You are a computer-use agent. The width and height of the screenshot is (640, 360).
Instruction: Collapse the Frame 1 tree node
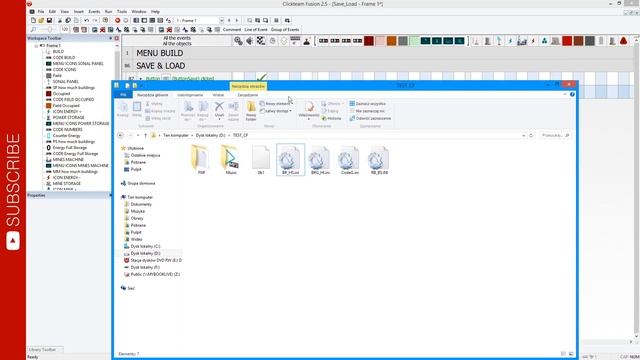pos(36,46)
